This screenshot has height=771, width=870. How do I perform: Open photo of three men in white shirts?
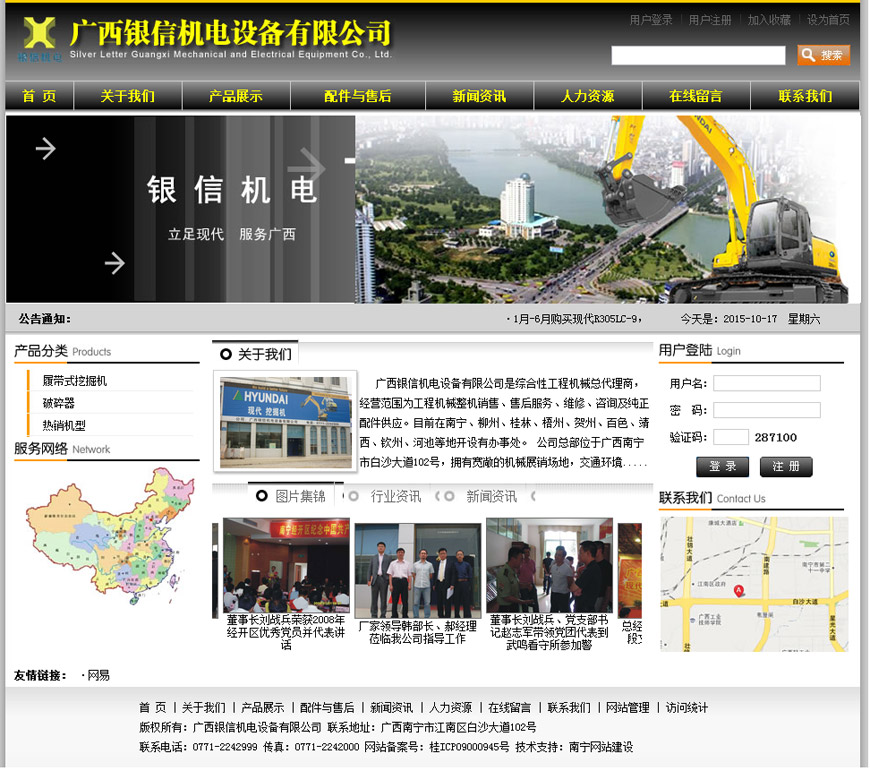pos(417,570)
